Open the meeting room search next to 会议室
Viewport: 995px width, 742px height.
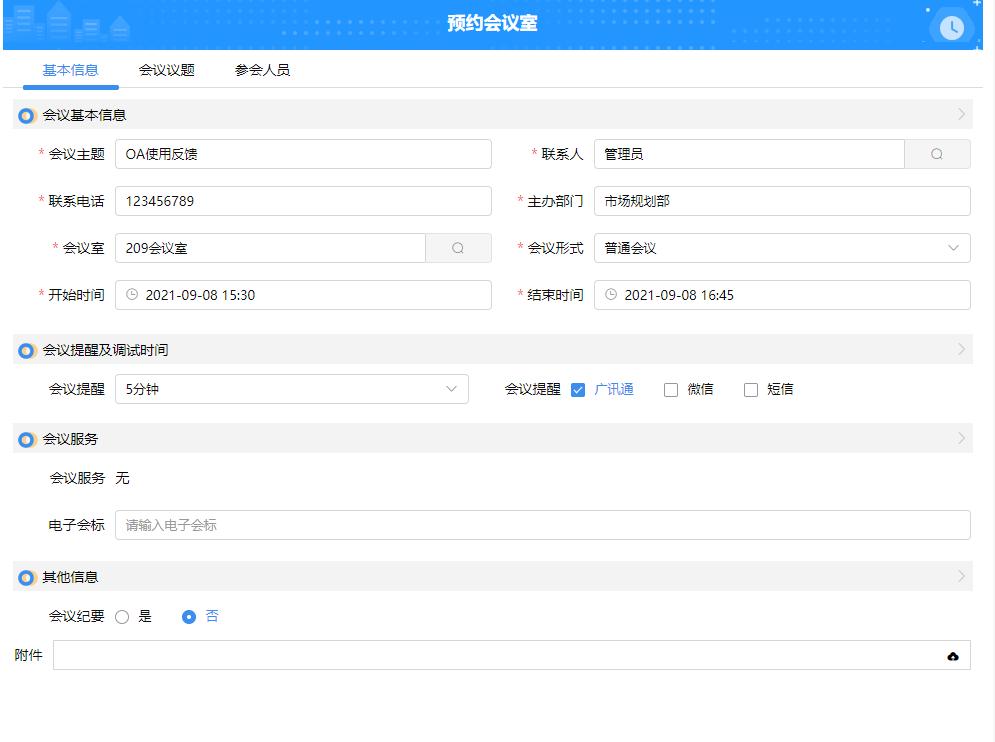point(458,248)
